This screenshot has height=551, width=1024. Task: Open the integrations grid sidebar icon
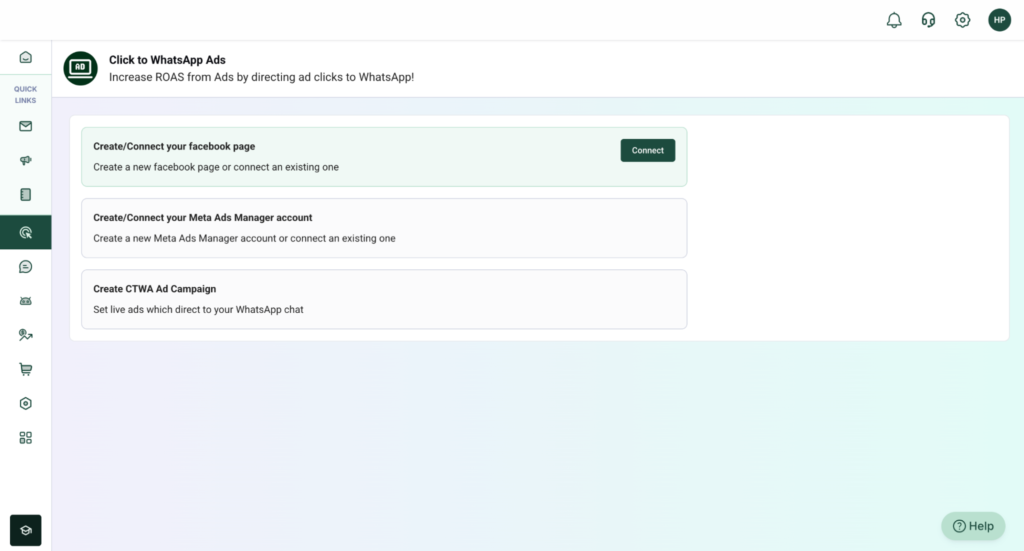tap(25, 437)
